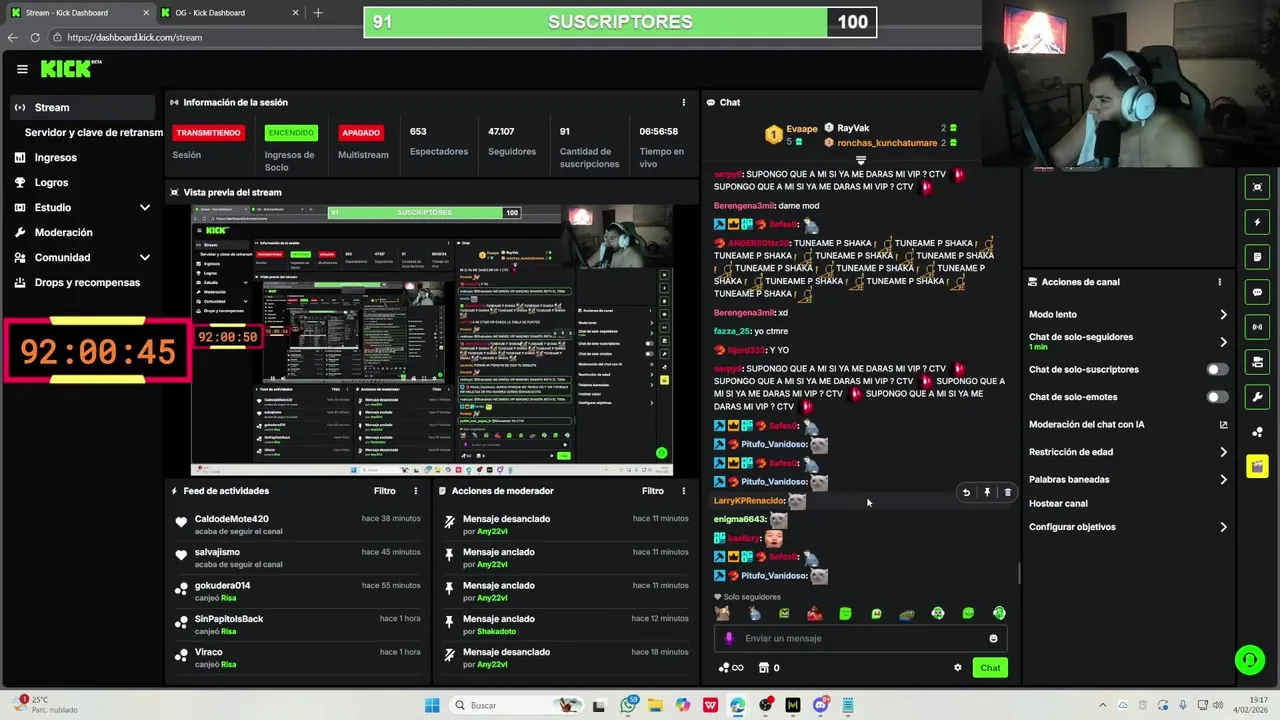The height and width of the screenshot is (720, 1280).
Task: Open external Moderación del chat con IA icon
Action: pyautogui.click(x=1223, y=425)
